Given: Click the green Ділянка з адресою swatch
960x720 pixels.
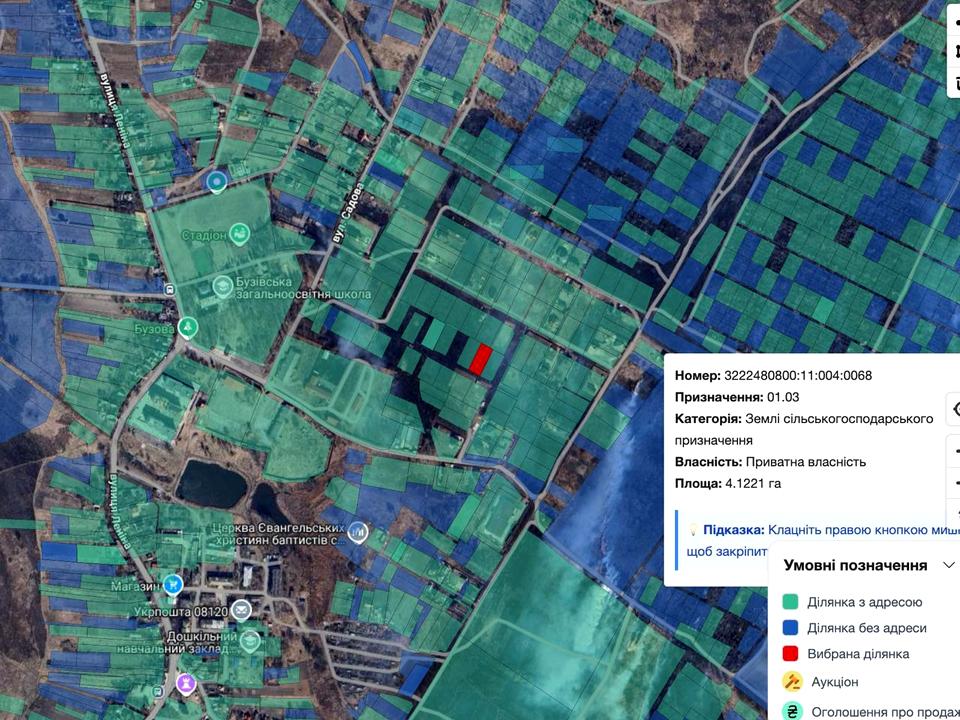Looking at the screenshot, I should [x=790, y=602].
